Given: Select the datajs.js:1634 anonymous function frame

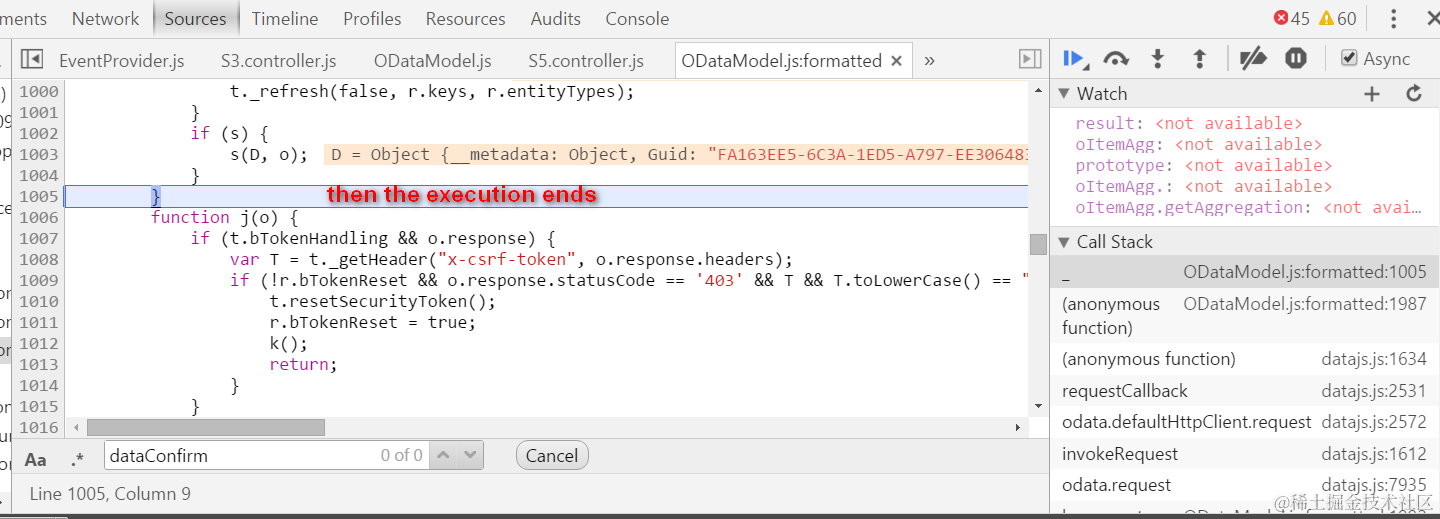Looking at the screenshot, I should coord(1244,359).
